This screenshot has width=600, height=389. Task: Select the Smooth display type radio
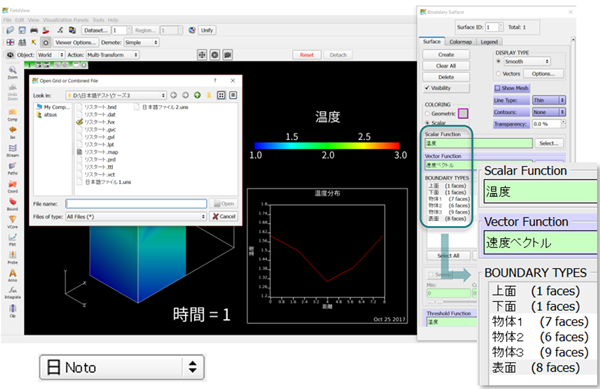(x=498, y=61)
